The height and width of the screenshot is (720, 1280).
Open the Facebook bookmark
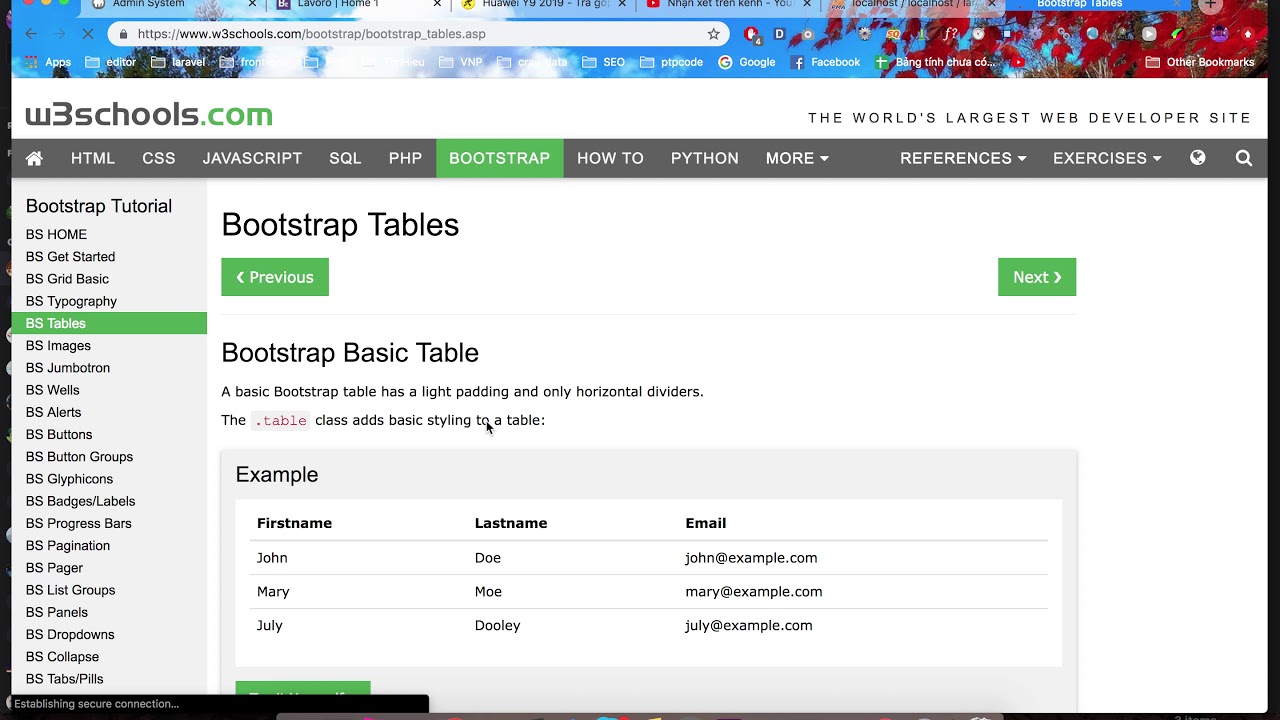point(825,62)
